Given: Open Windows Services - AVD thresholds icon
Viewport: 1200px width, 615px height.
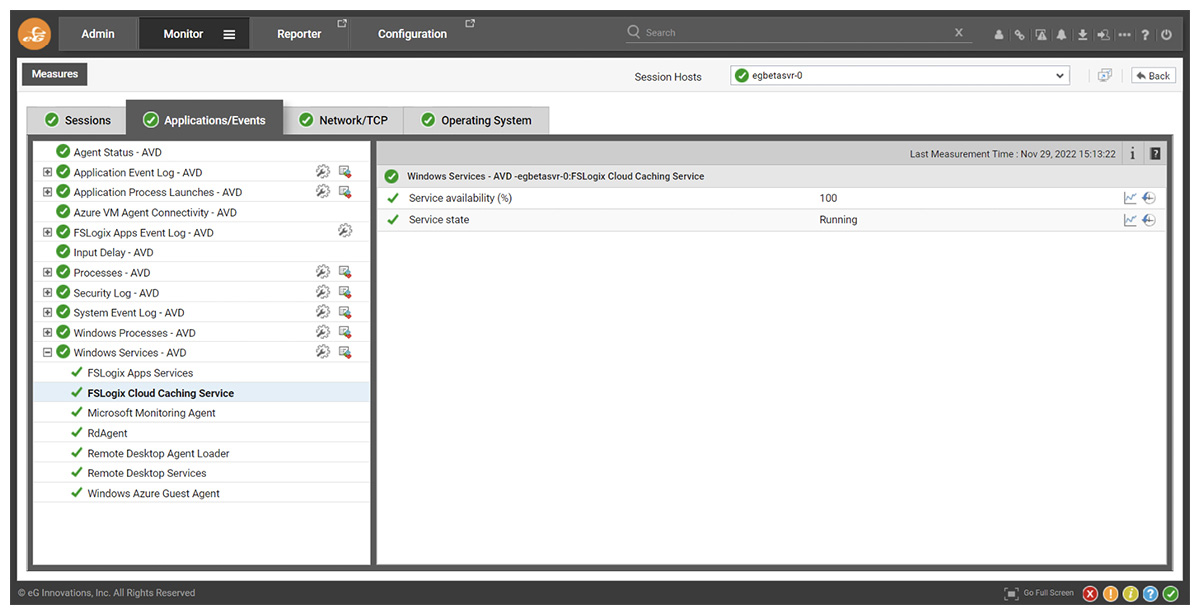Looking at the screenshot, I should point(345,352).
